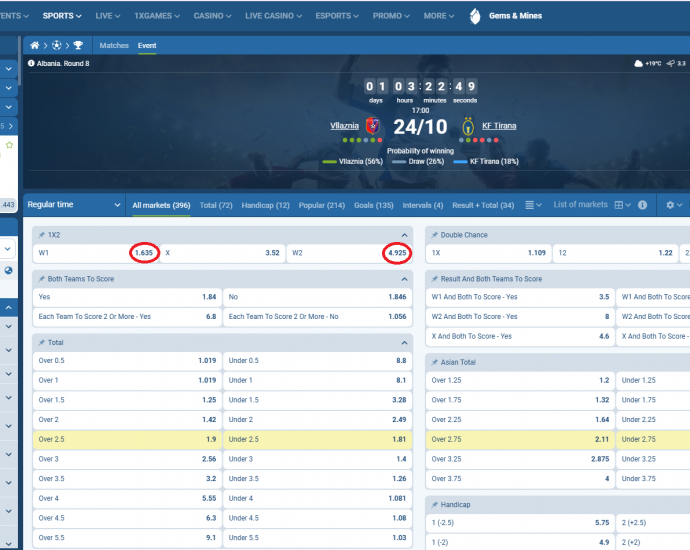Select Total (72) tab
690x550 pixels.
tap(216, 205)
